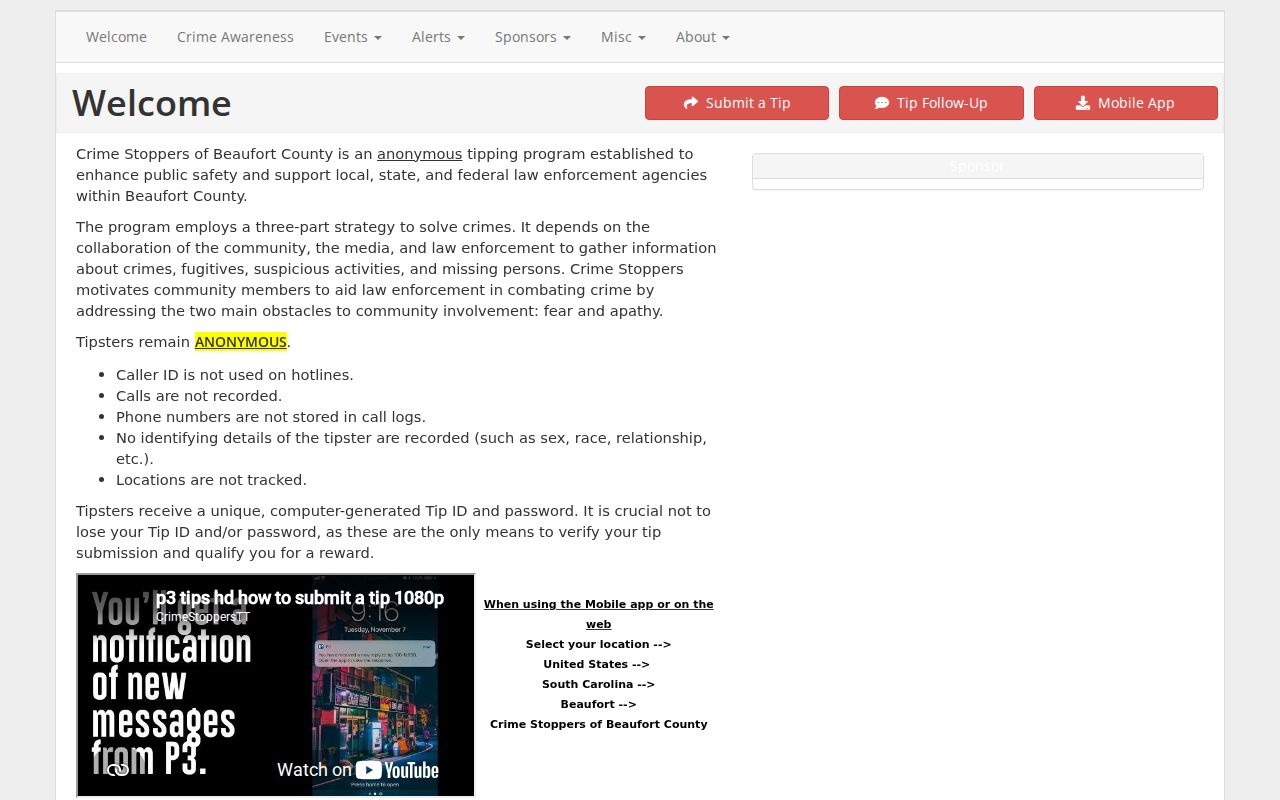The image size is (1280, 800).
Task: Click the CrimeStoppersTT channel name
Action: click(x=203, y=617)
